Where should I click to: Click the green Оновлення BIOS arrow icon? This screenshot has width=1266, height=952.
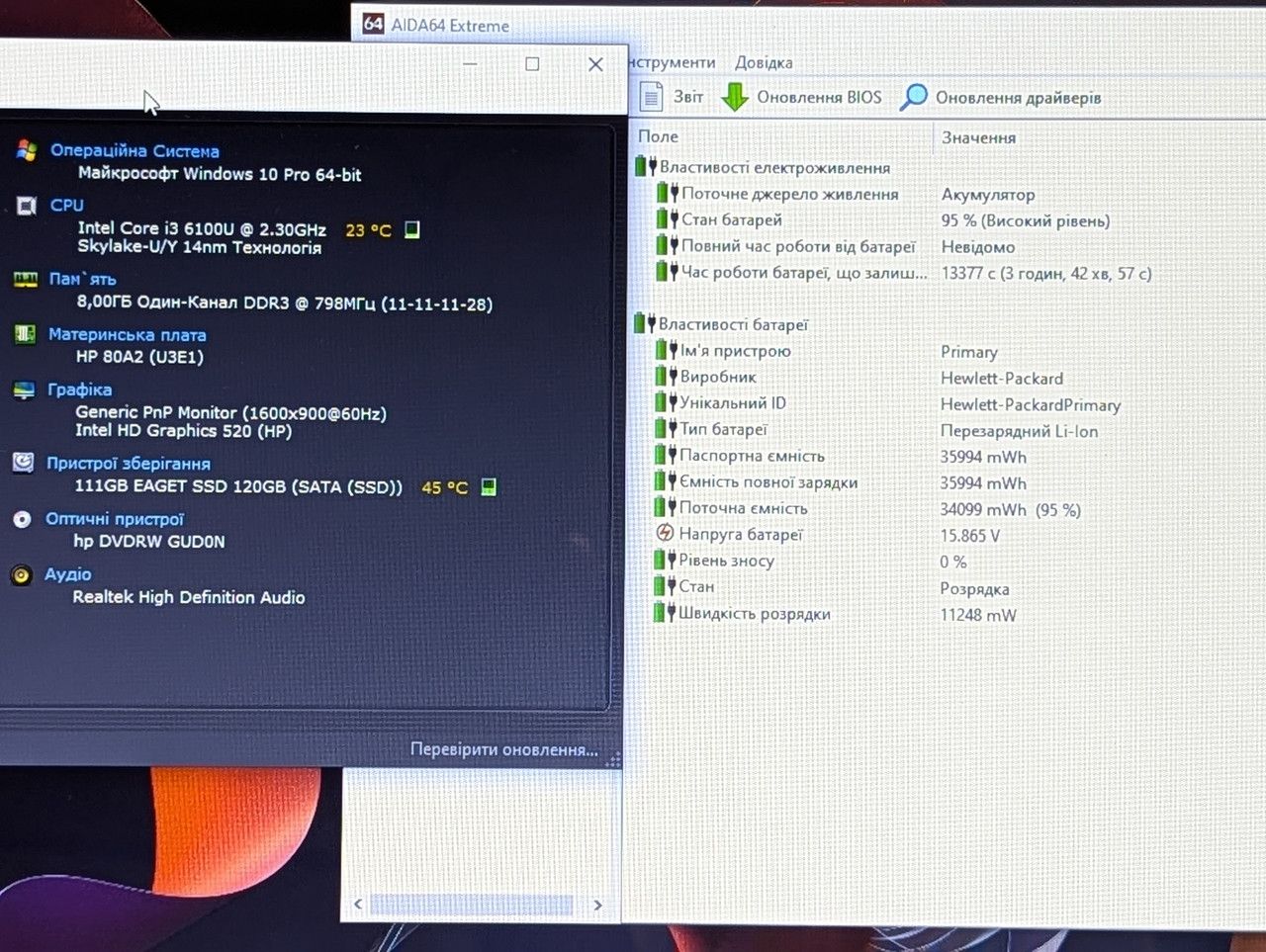tap(734, 97)
